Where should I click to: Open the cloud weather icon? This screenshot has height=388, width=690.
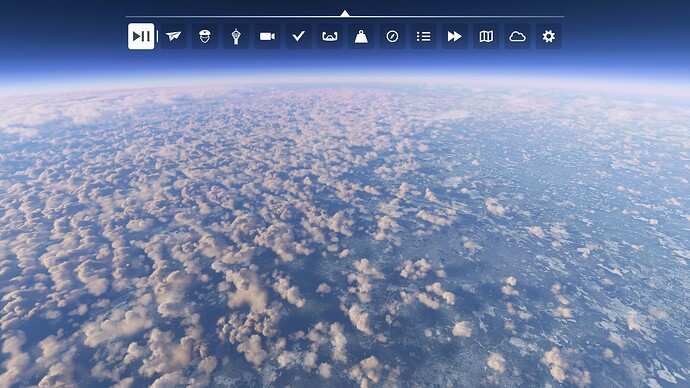517,36
